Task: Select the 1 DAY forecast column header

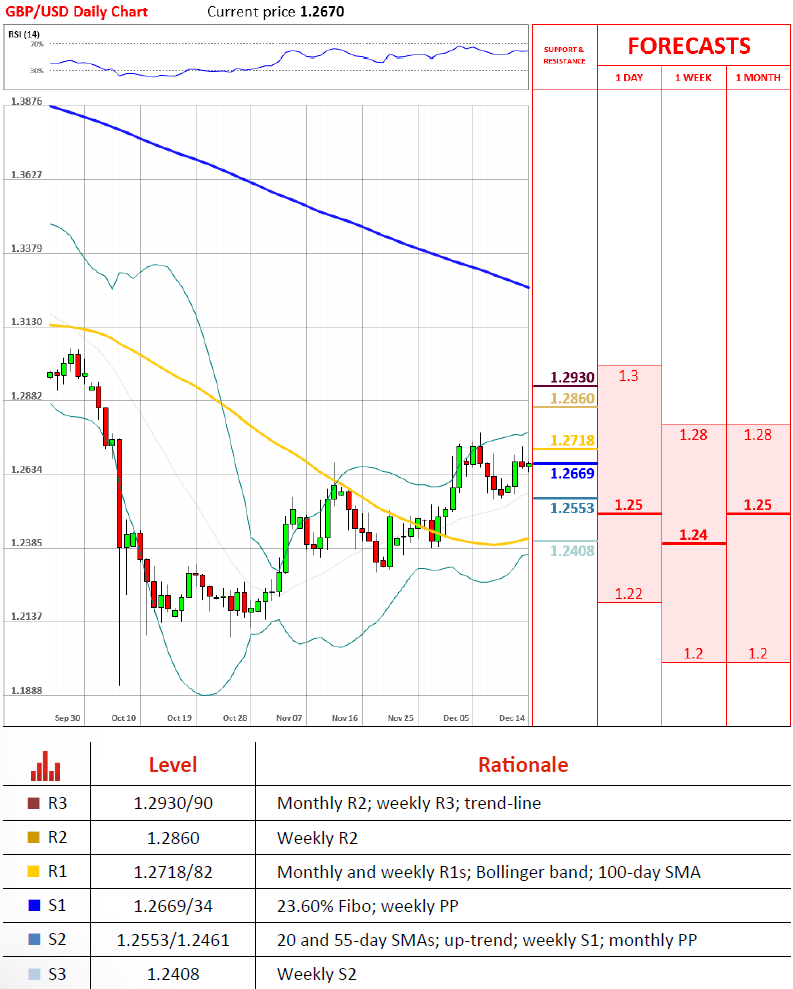Action: tap(629, 78)
